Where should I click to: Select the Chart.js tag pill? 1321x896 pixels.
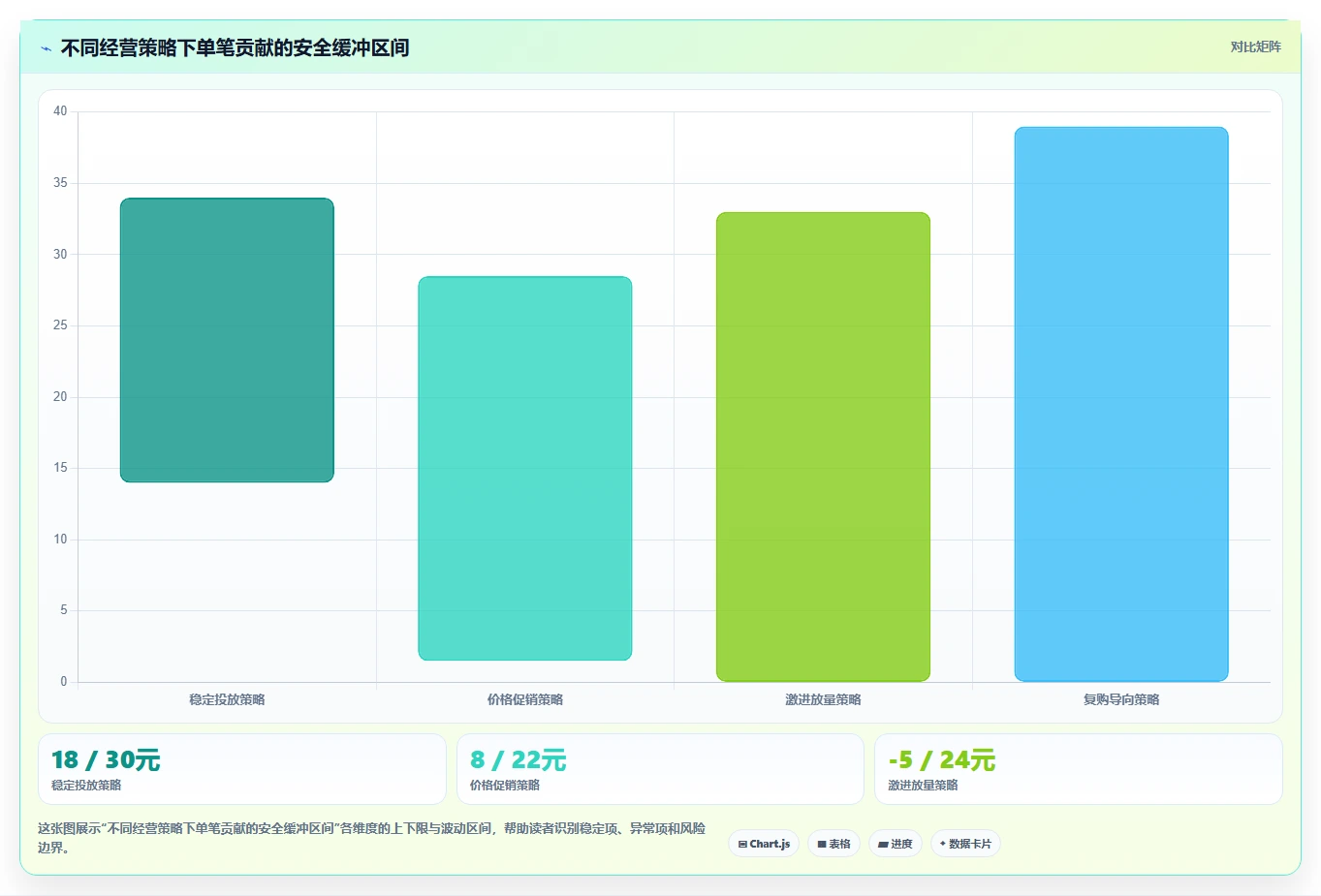tap(764, 844)
